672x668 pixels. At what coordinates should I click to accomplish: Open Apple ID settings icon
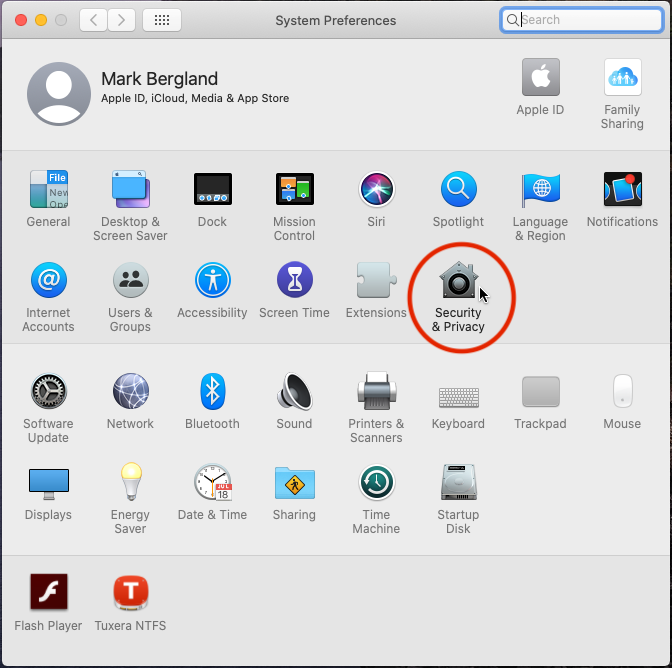540,77
